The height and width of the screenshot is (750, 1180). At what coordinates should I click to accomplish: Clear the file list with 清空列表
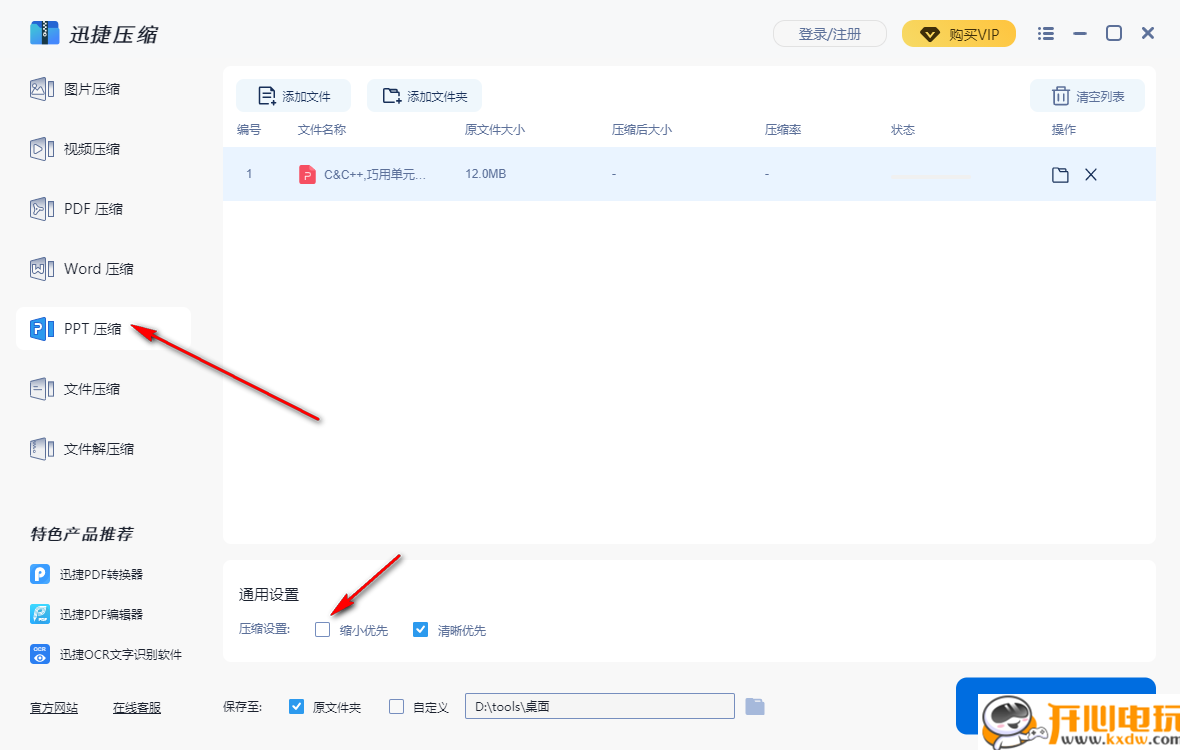coord(1087,95)
